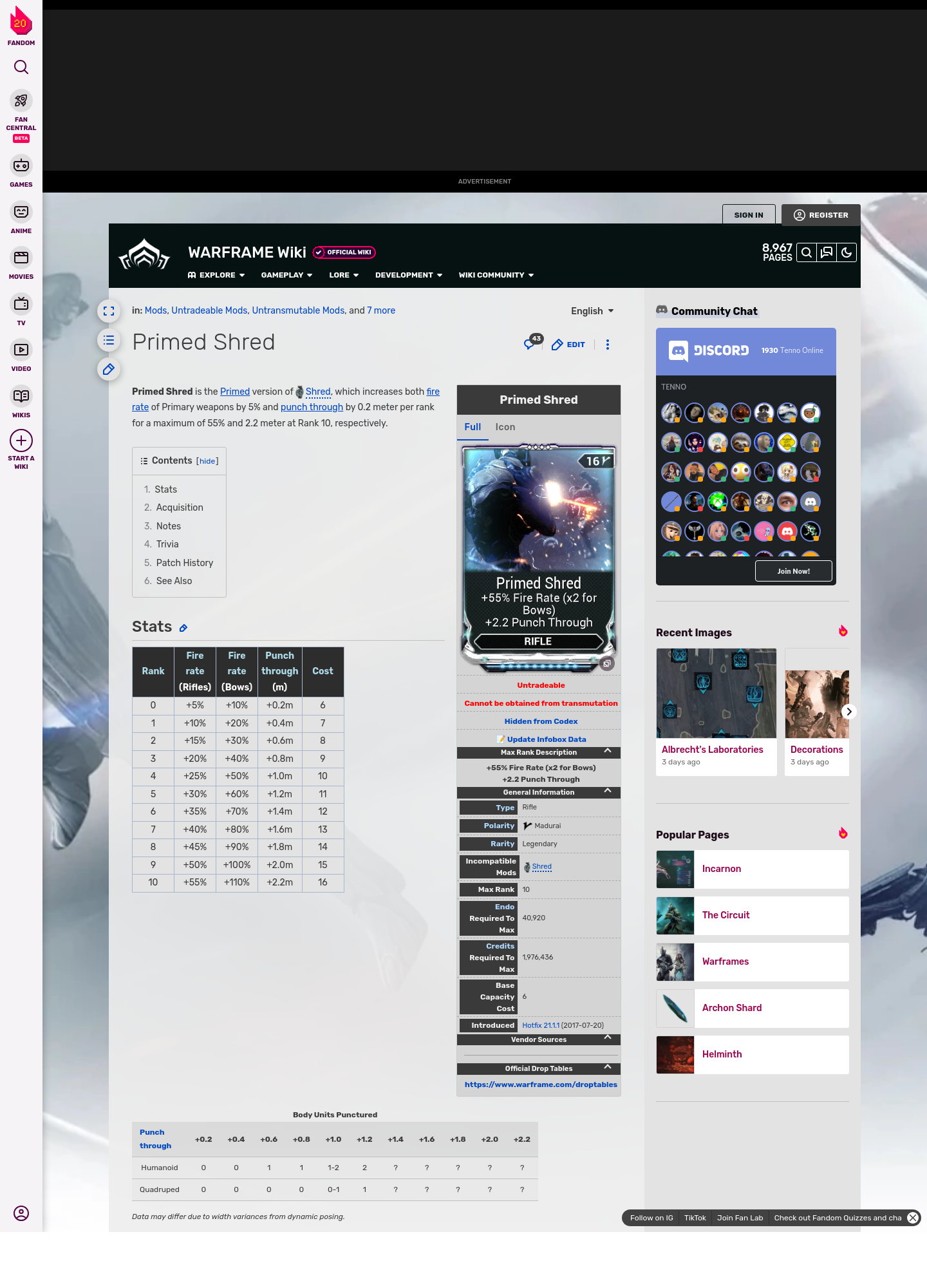Open the TV sidebar icon
This screenshot has width=927, height=1288.
coord(21,303)
